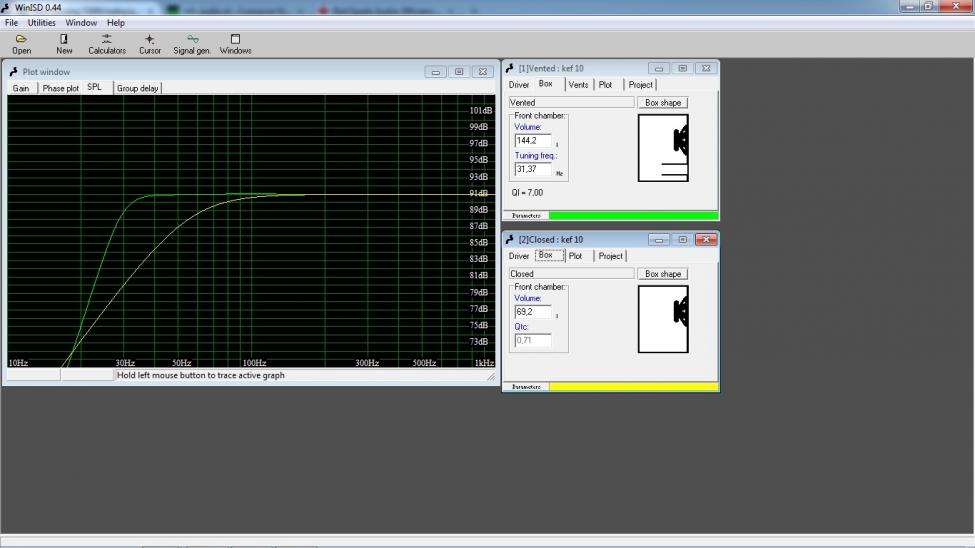Open the Windows toolbar icon
Image resolution: width=975 pixels, height=548 pixels.
tap(236, 44)
